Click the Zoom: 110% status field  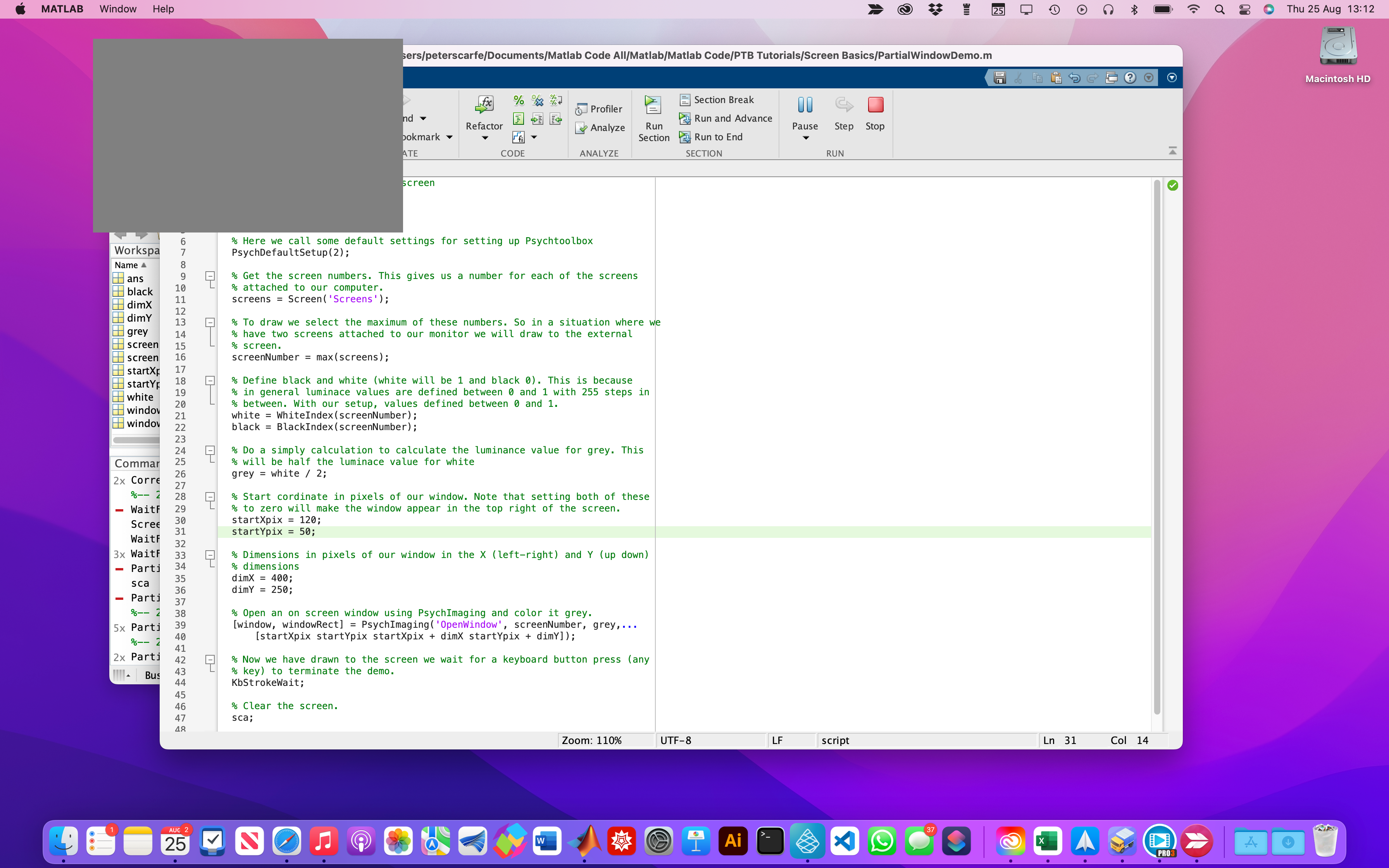[x=607, y=741]
